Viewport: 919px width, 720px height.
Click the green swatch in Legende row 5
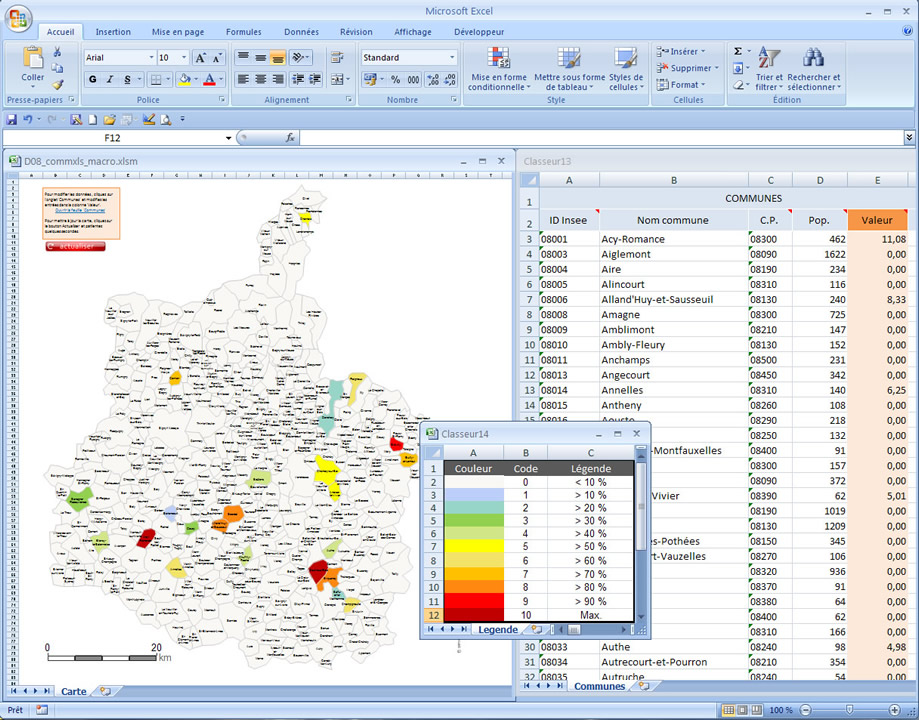tap(474, 521)
